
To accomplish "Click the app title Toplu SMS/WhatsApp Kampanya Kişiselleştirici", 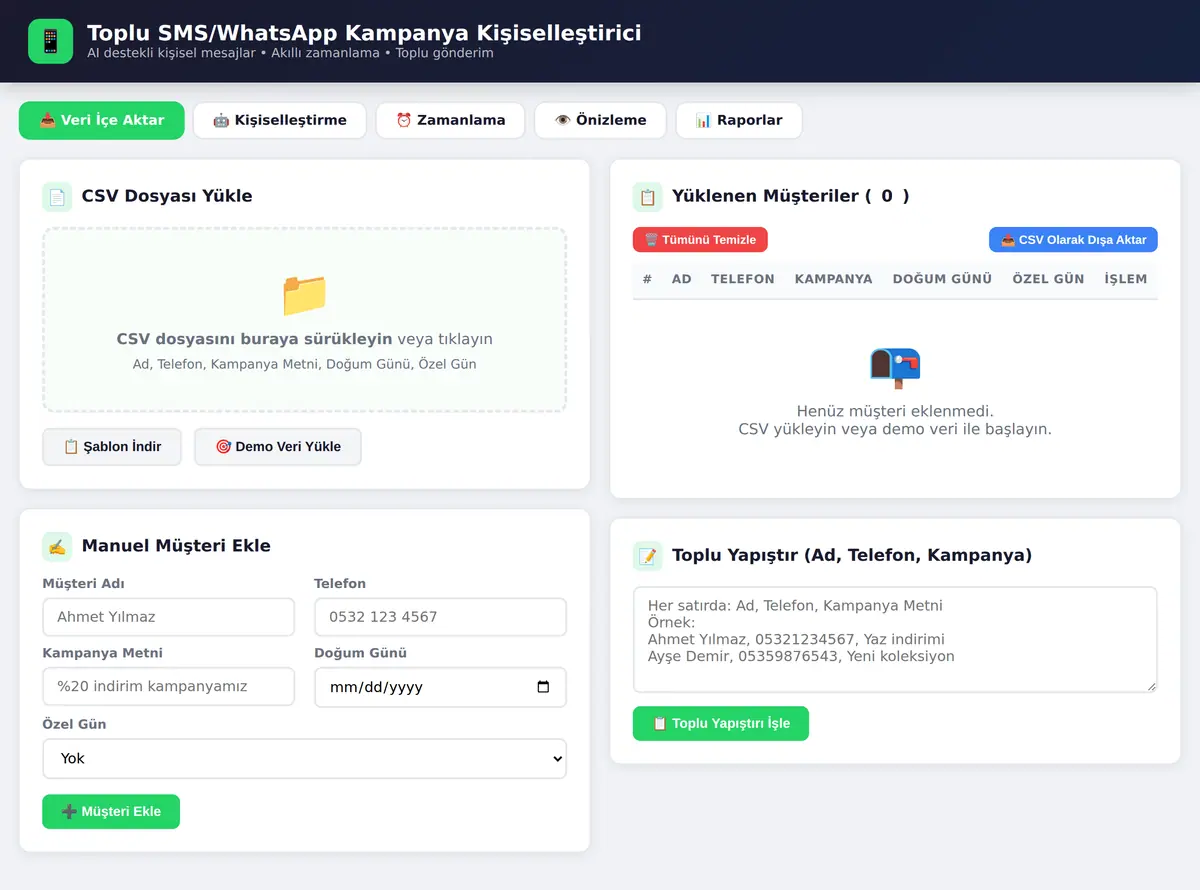I will tap(364, 33).
